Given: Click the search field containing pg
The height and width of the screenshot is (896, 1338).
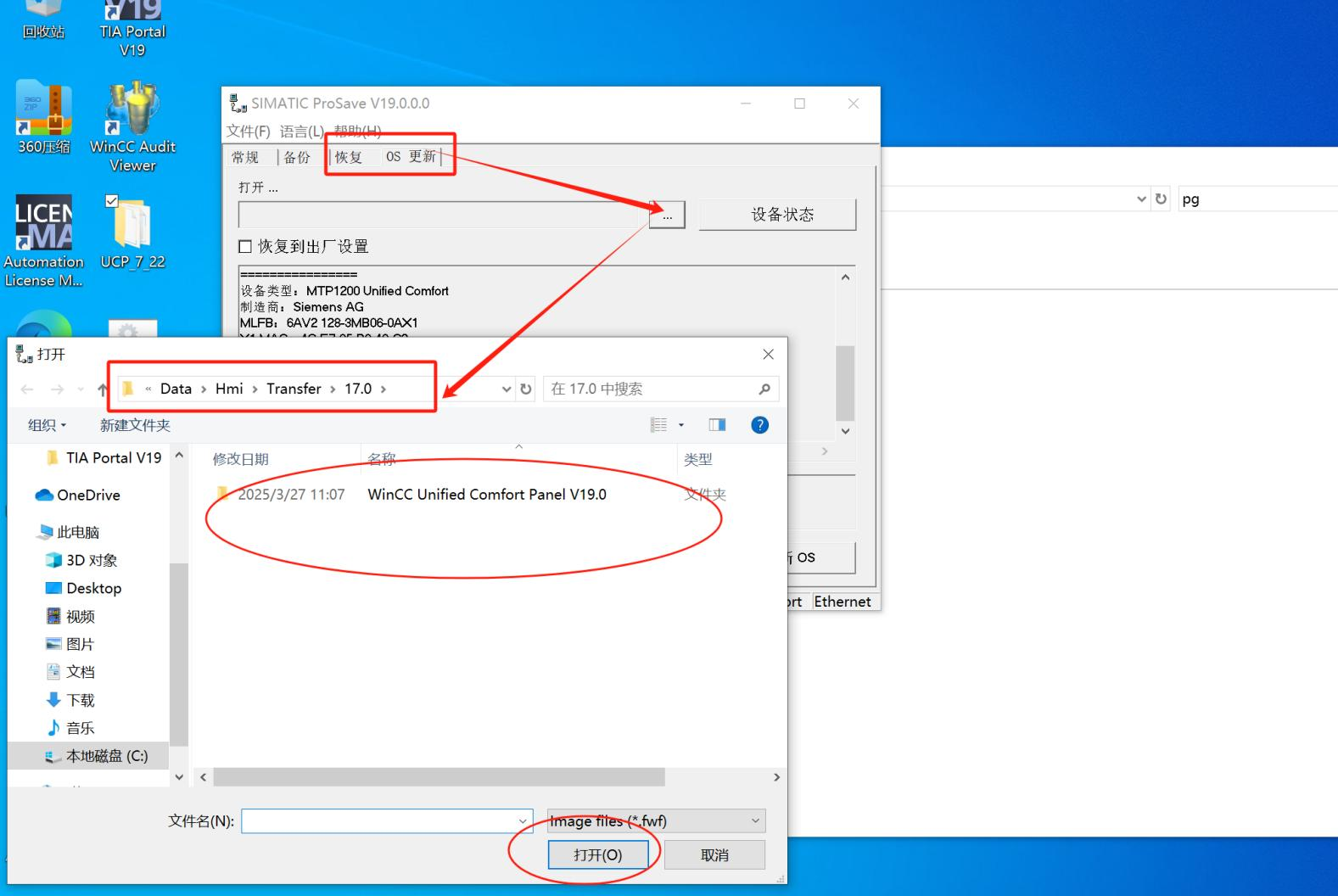Looking at the screenshot, I should click(x=1257, y=199).
